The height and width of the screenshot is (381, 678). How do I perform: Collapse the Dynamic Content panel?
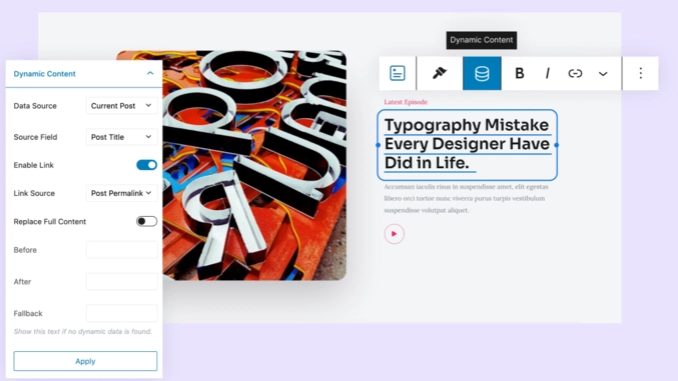pyautogui.click(x=150, y=73)
